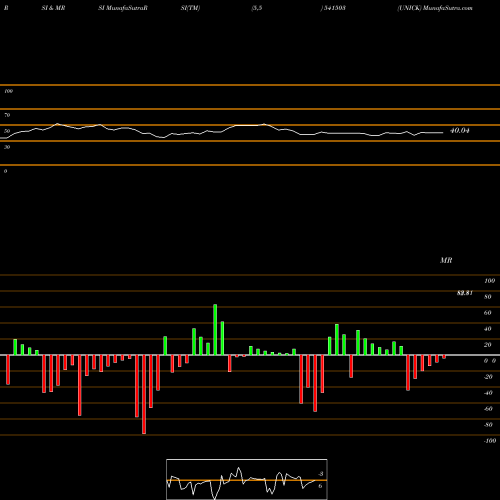The image size is (500, 500).
Task: Click the 82.81 value in the MR panel
Action: [465, 293]
